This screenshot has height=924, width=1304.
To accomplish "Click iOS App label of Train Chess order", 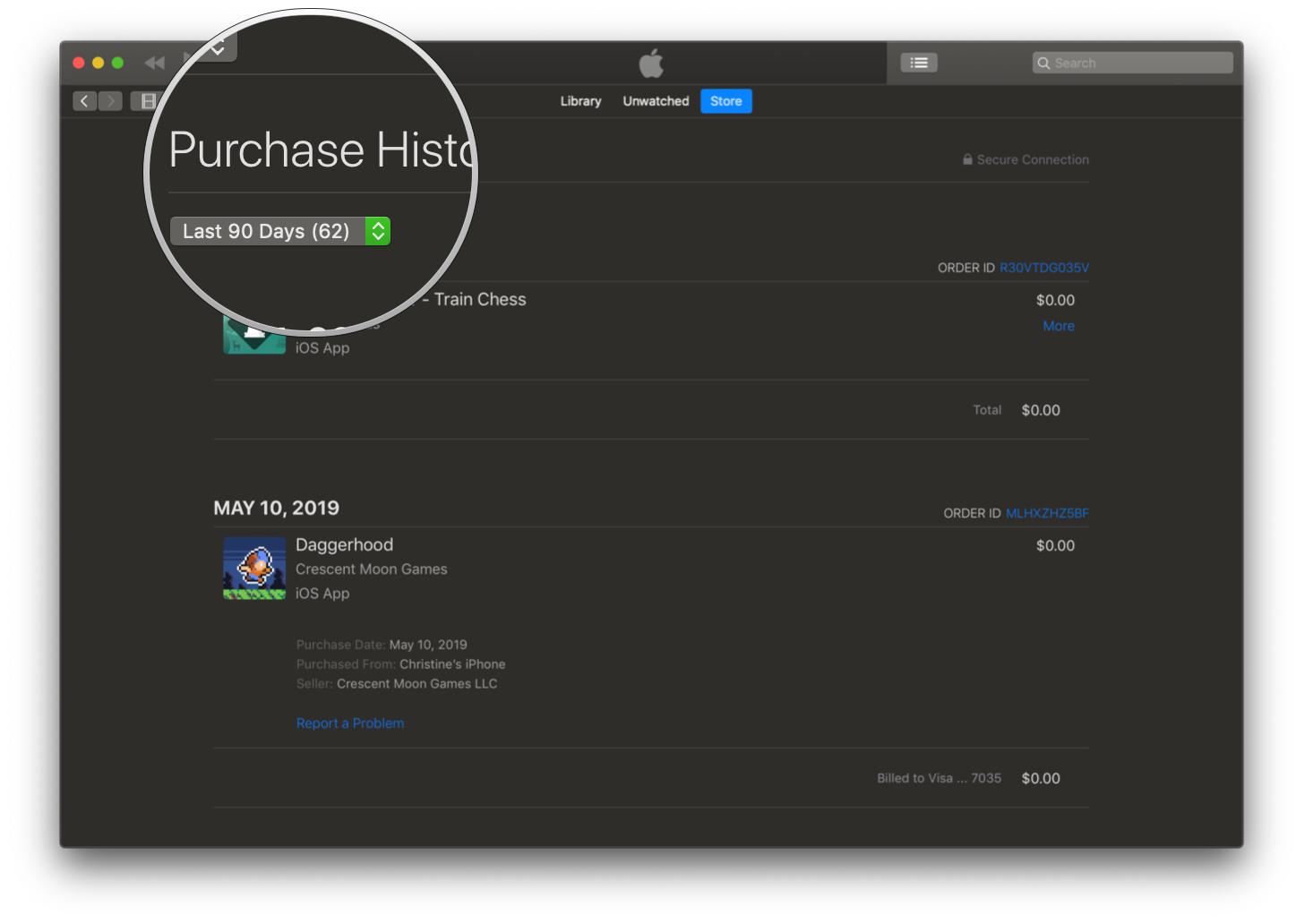I will (322, 348).
